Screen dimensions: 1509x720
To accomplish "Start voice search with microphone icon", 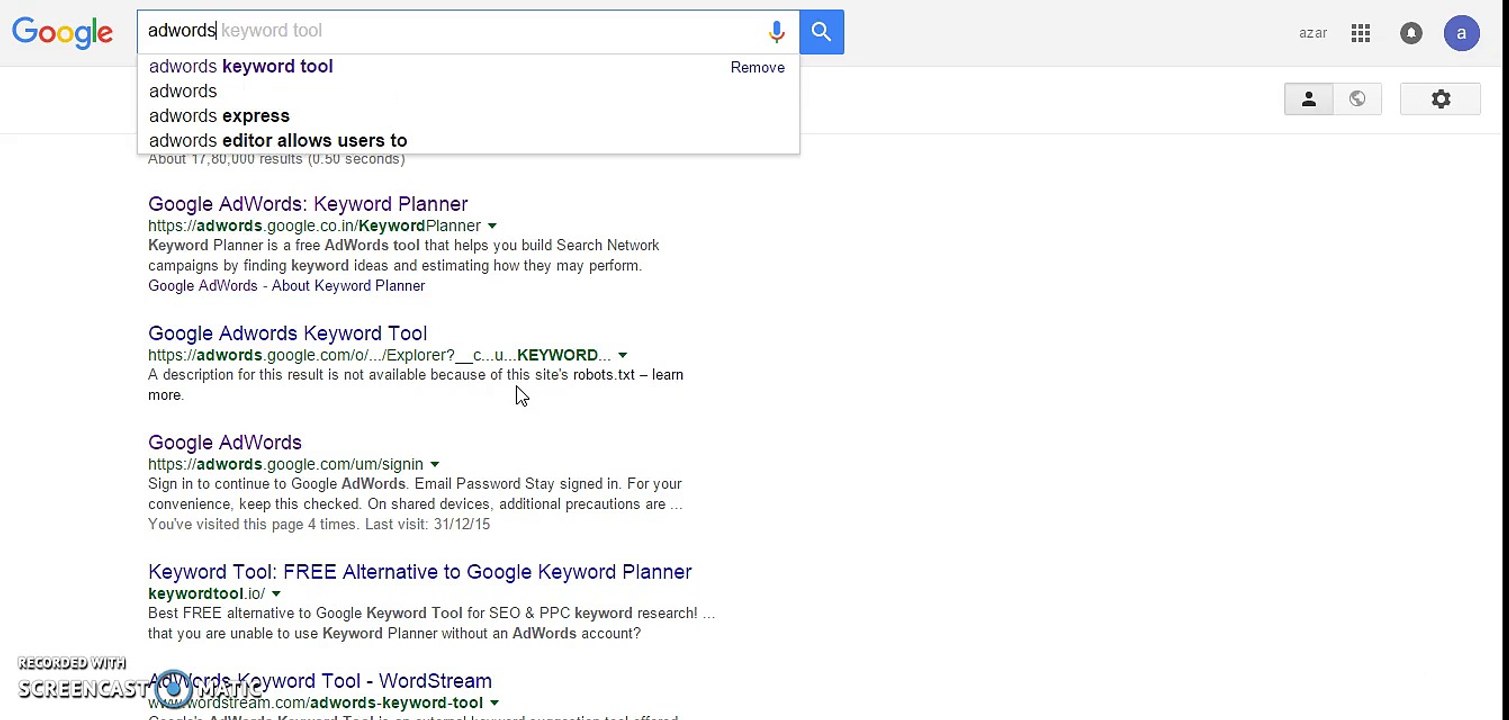I will [776, 32].
